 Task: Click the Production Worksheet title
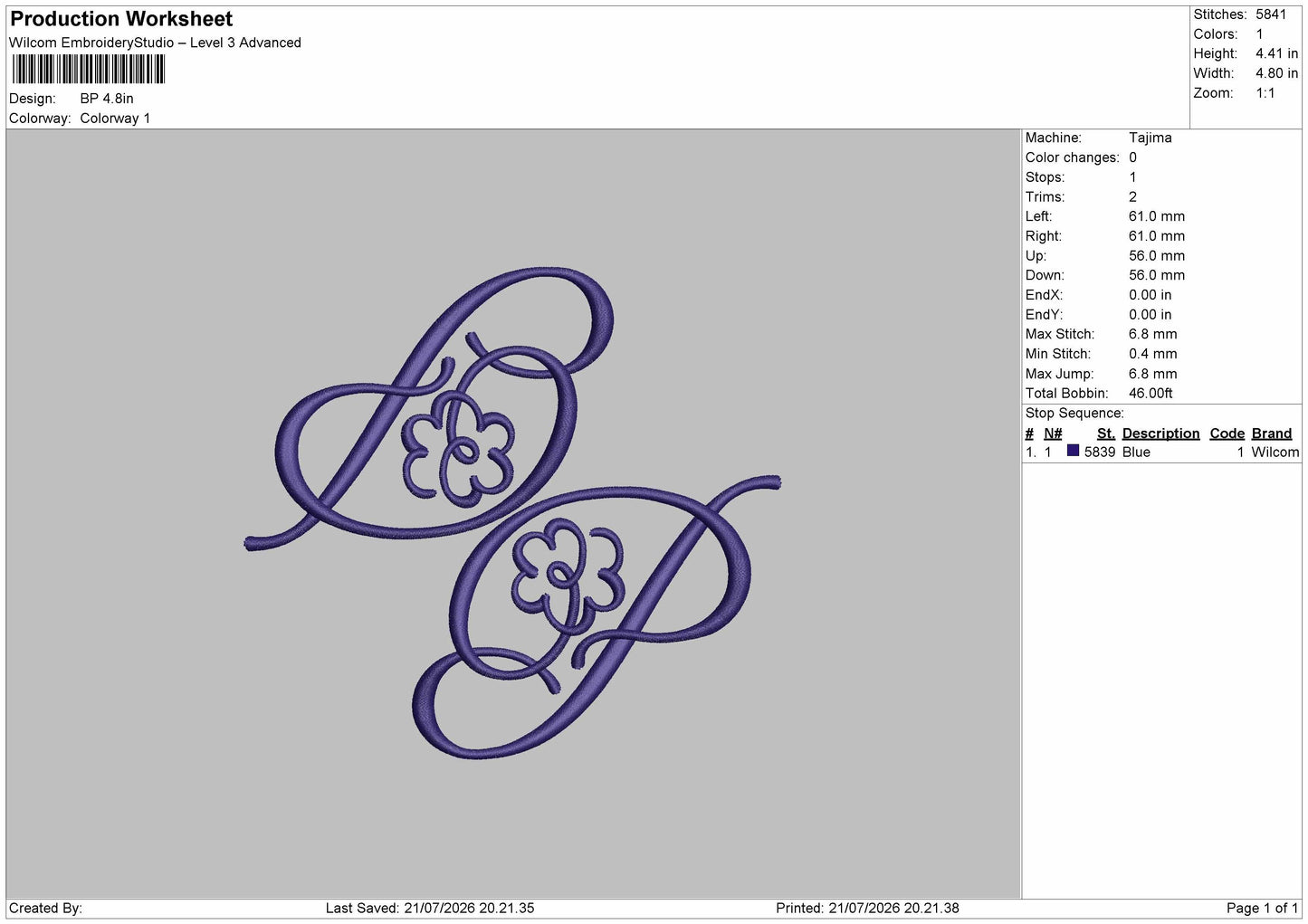coord(121,19)
